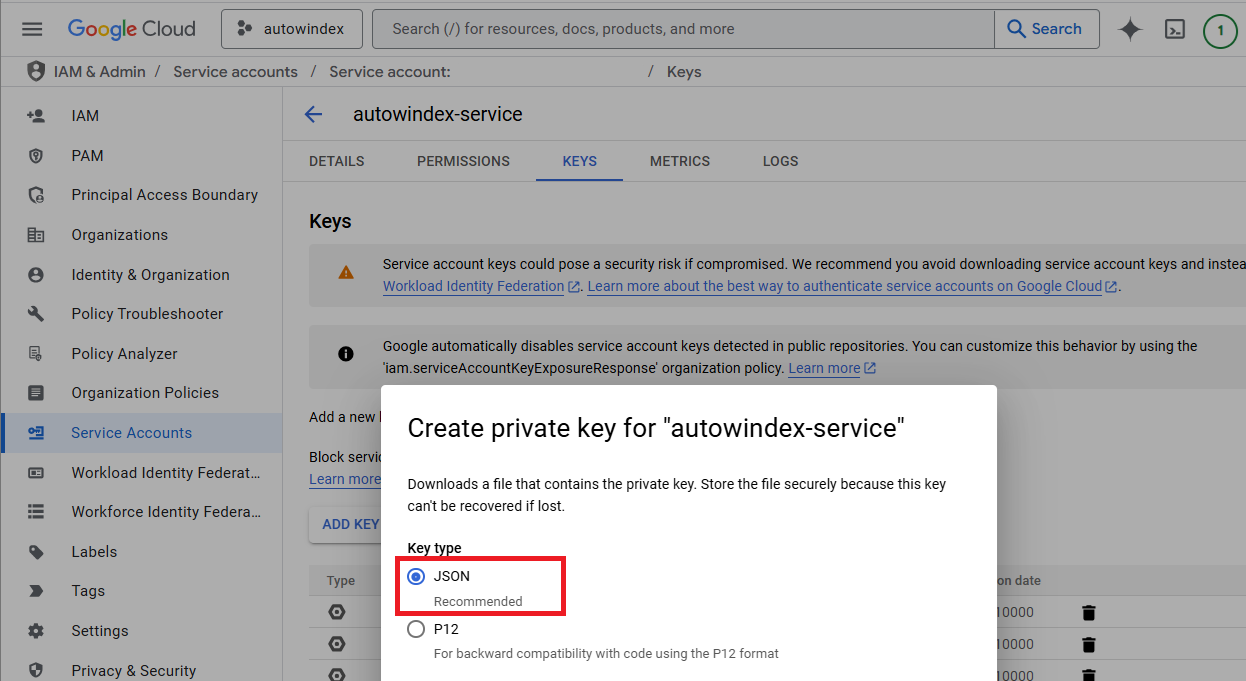
Task: Select the P12 key type radio button
Action: pyautogui.click(x=416, y=630)
